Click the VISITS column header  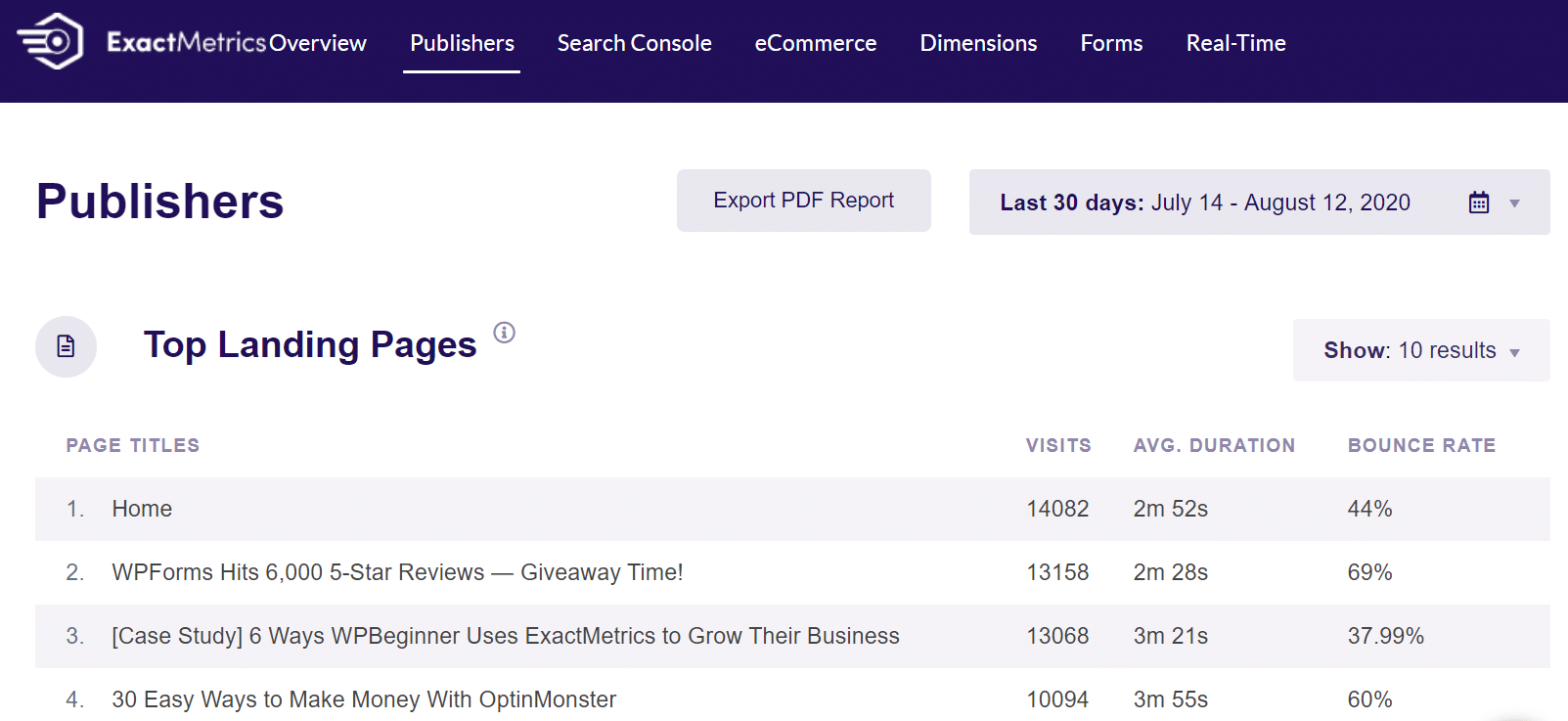point(1058,445)
